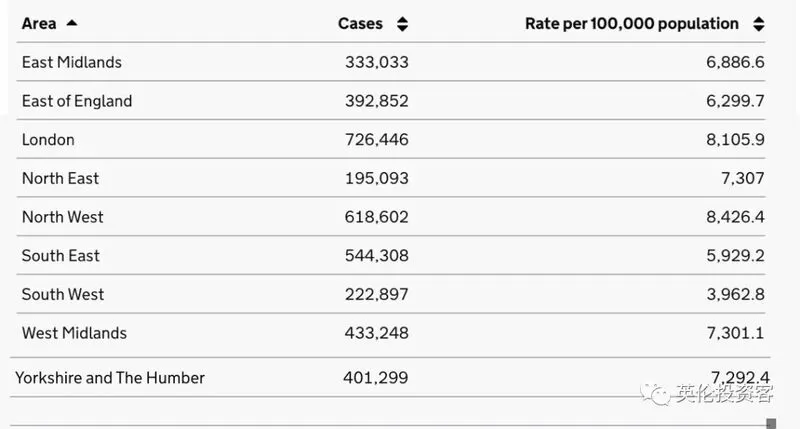Click North East area name

tap(60, 178)
